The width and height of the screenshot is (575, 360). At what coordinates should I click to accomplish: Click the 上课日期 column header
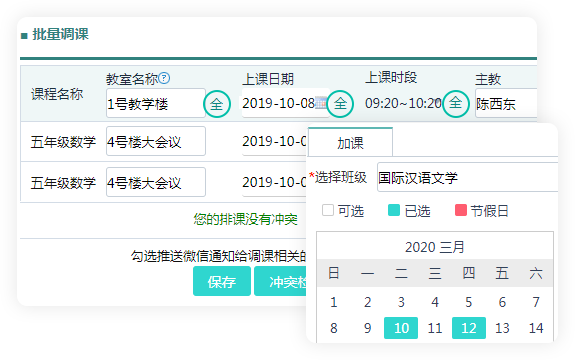(x=268, y=79)
